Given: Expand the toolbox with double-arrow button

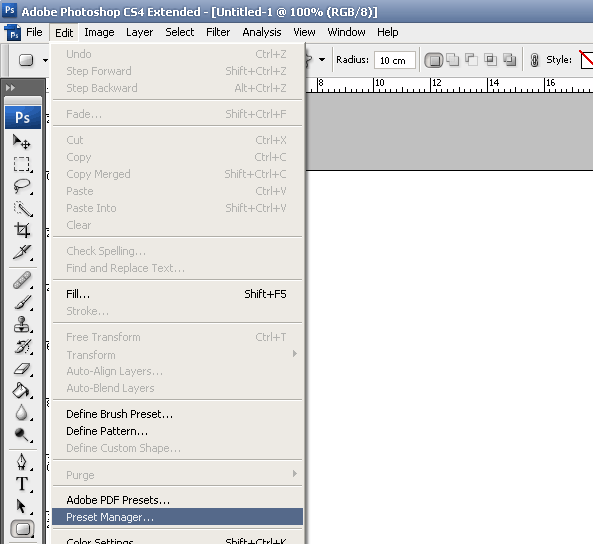Looking at the screenshot, I should click(x=10, y=88).
